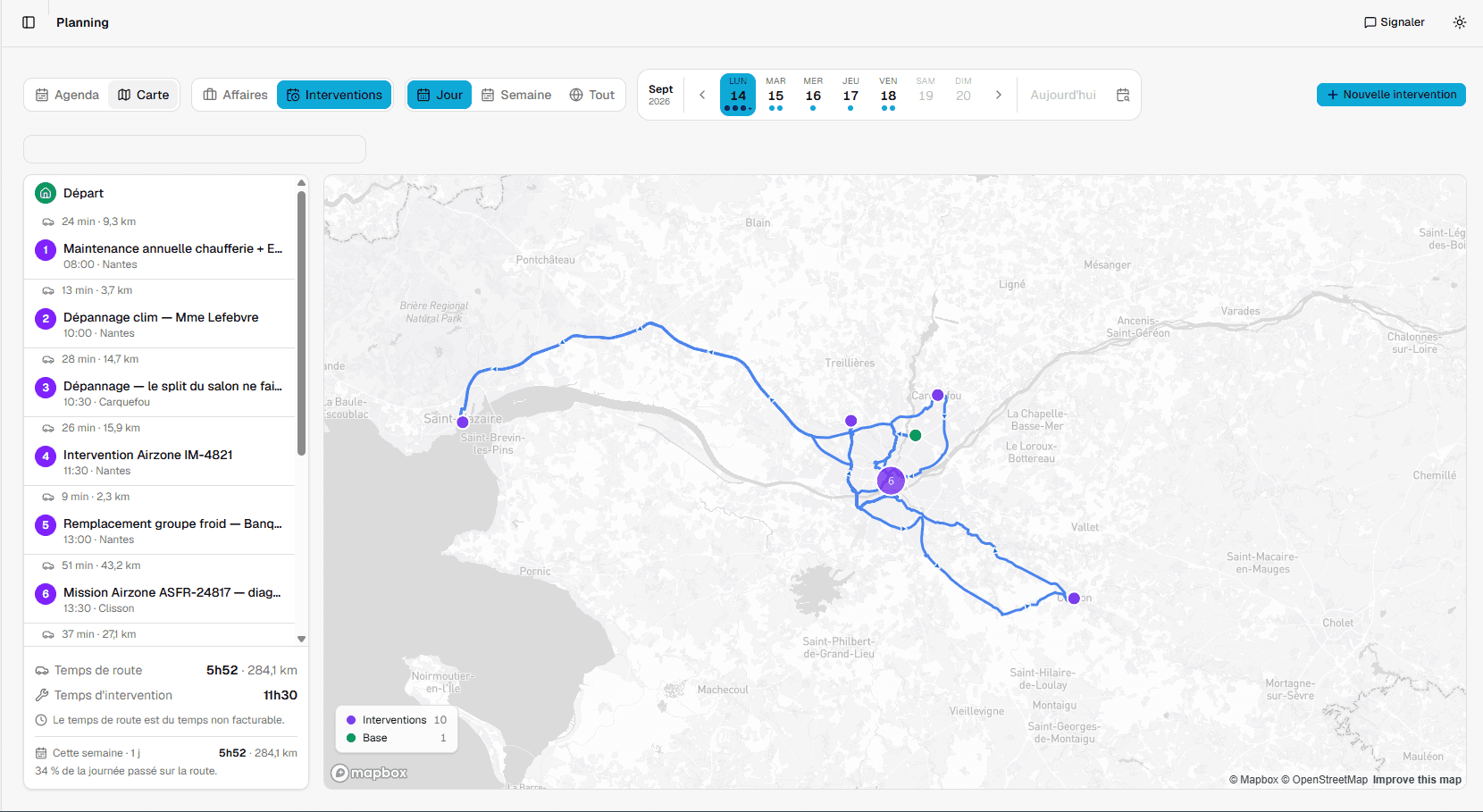Screen dimensions: 1483x812
Task: Click the Mapbox logo
Action: [369, 773]
